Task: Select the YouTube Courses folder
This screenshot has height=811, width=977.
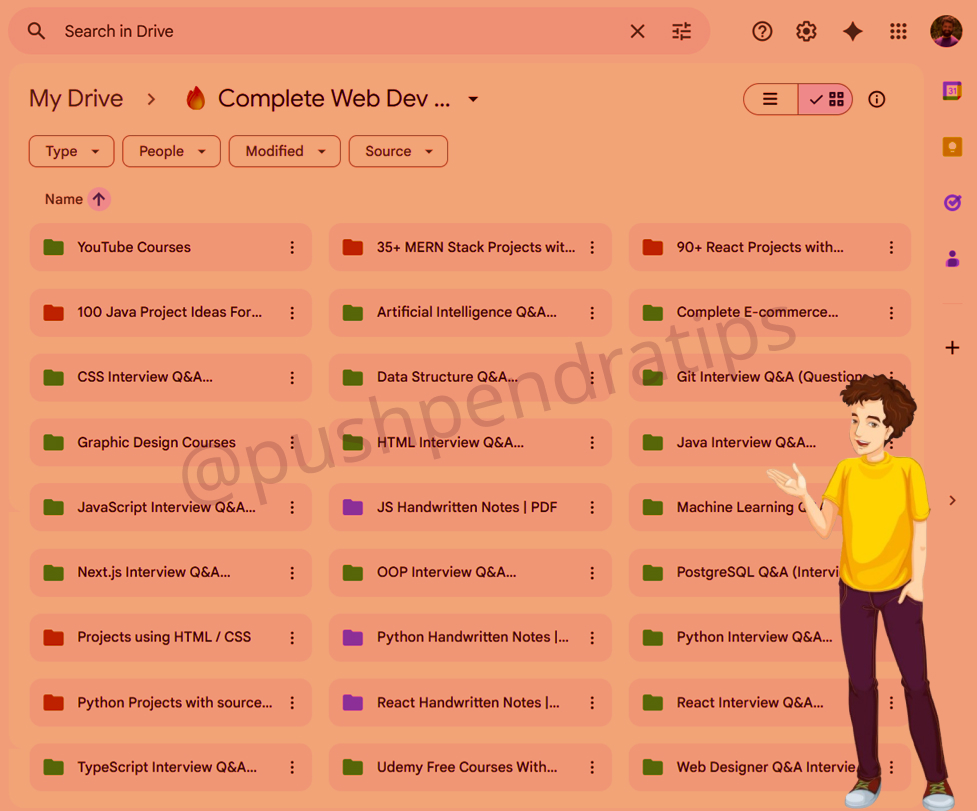Action: (170, 247)
